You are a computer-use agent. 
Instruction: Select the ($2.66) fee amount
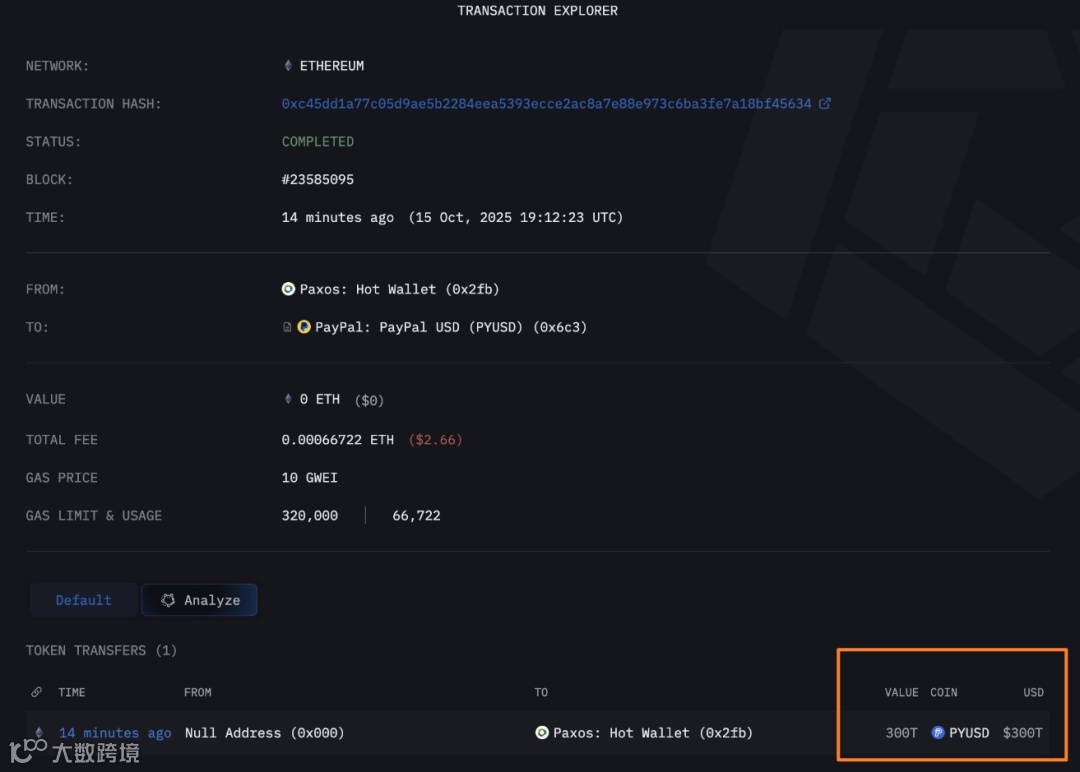435,439
